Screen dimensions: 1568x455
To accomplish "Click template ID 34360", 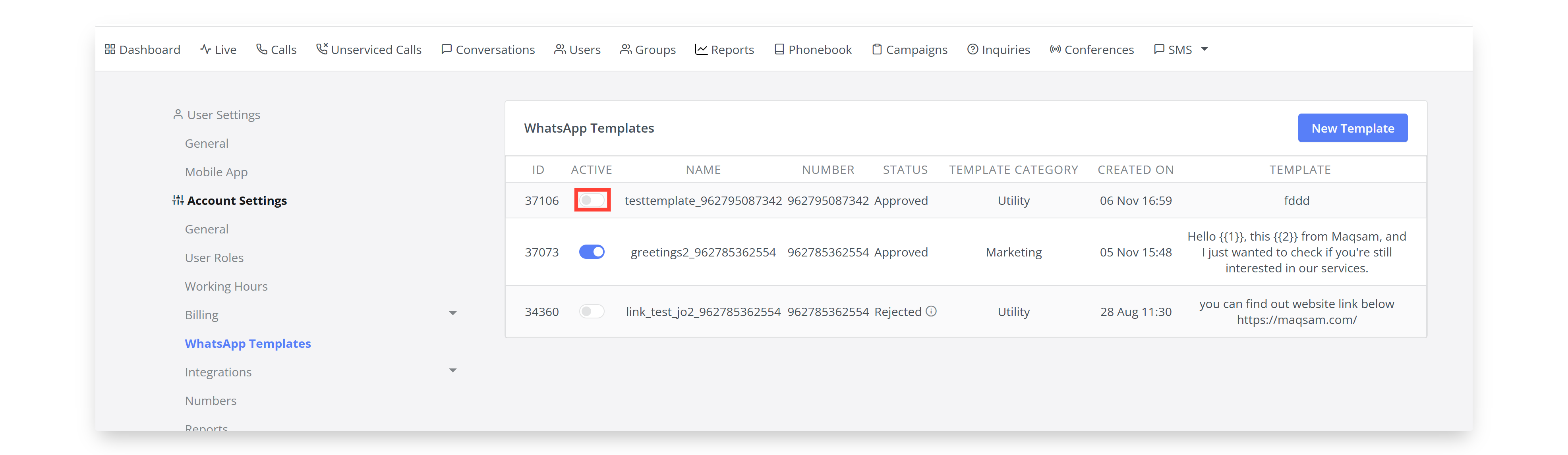I will (542, 312).
